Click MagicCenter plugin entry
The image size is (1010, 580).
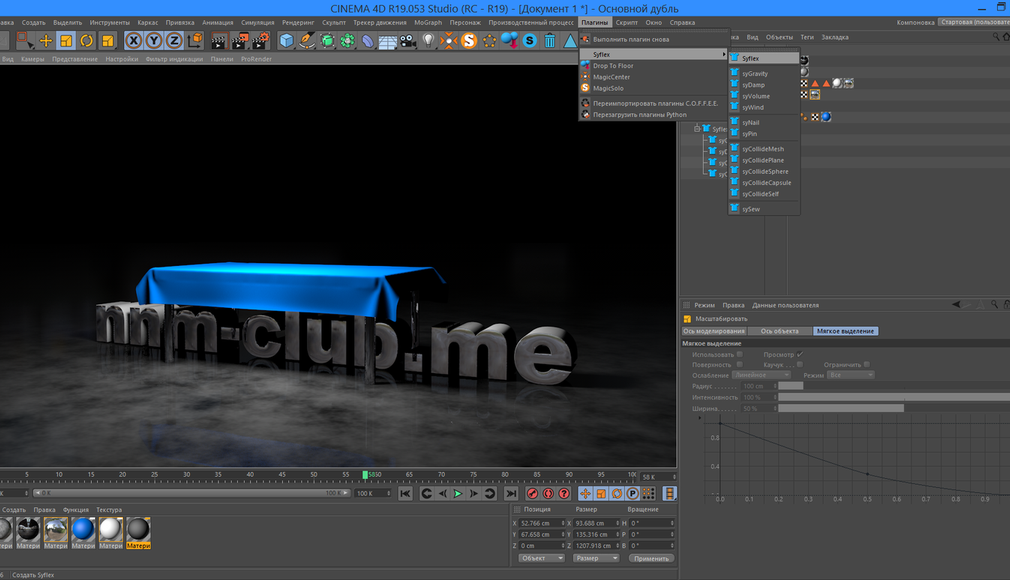(653, 77)
